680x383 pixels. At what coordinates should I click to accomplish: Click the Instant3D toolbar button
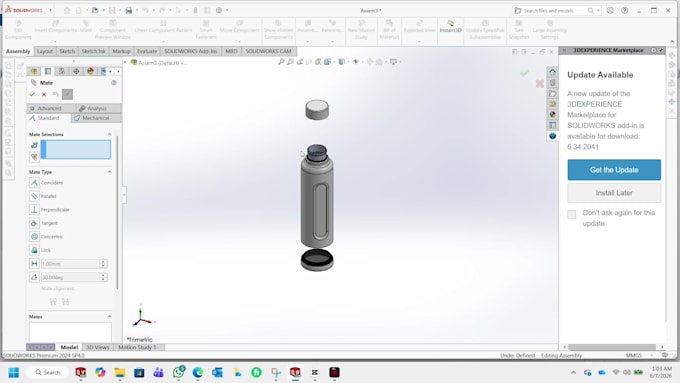[x=451, y=27]
